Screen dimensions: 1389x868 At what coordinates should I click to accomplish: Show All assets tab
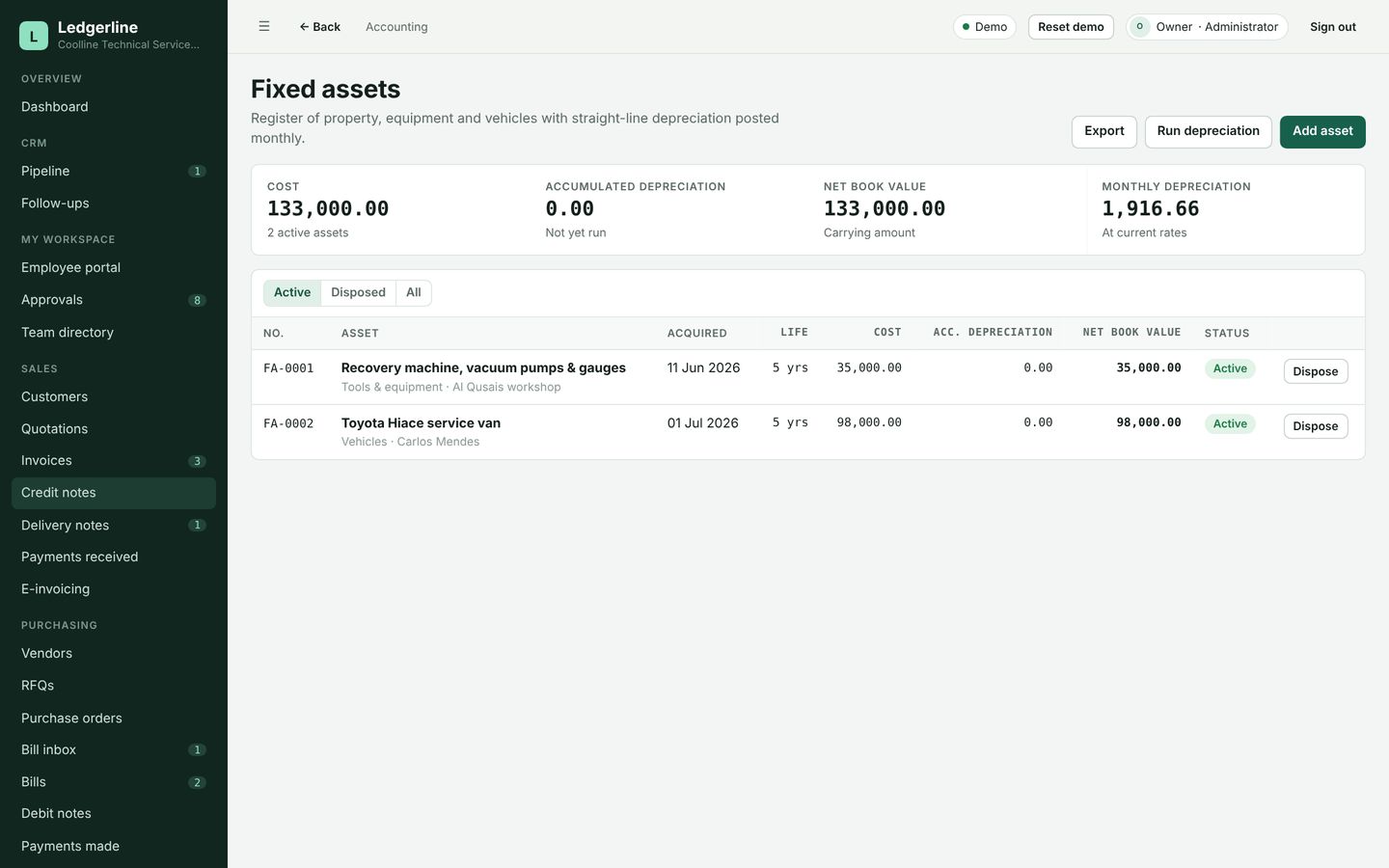[x=414, y=292]
